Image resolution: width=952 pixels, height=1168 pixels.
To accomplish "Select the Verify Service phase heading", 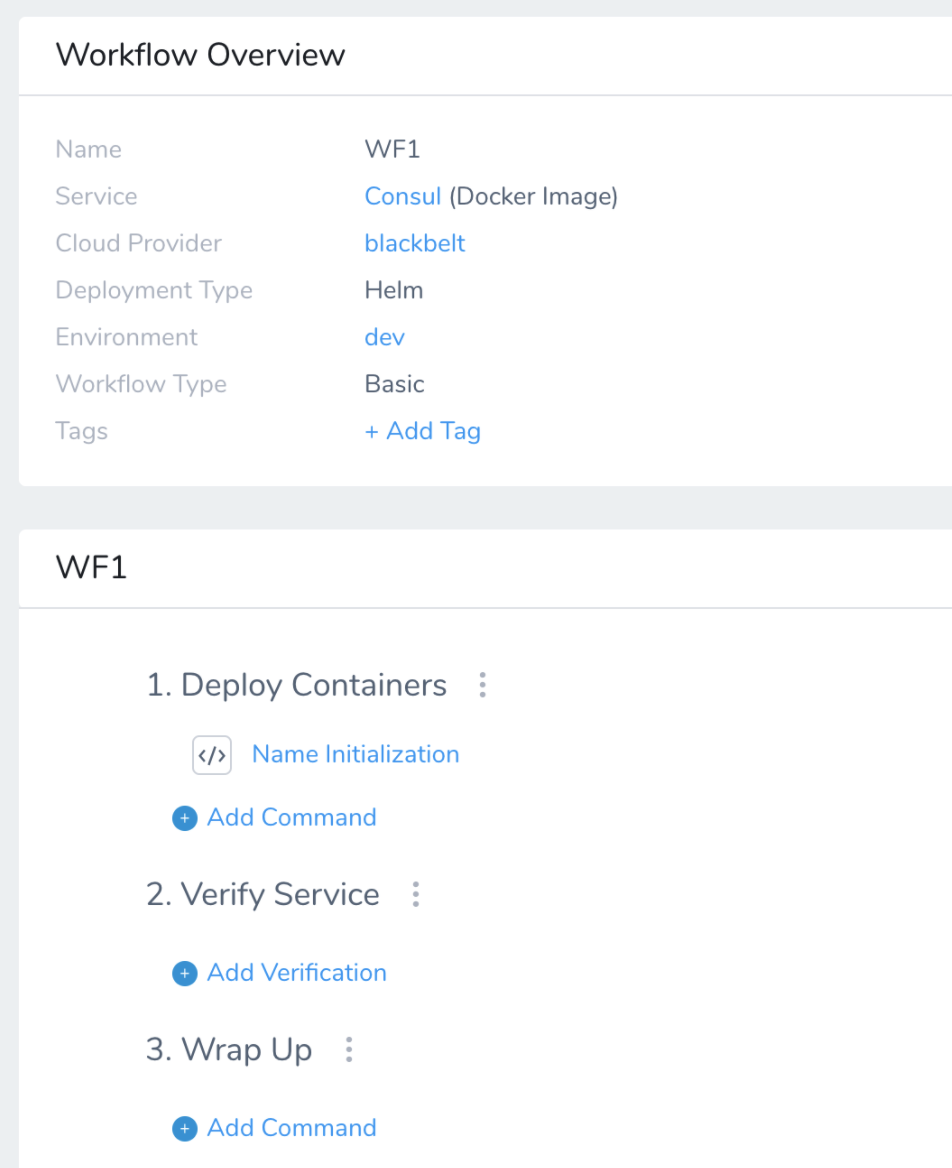I will click(x=263, y=895).
